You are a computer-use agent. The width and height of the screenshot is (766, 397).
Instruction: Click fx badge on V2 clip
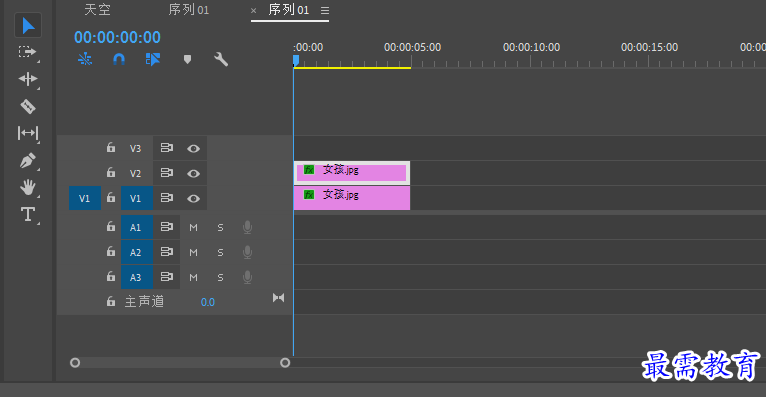(309, 169)
